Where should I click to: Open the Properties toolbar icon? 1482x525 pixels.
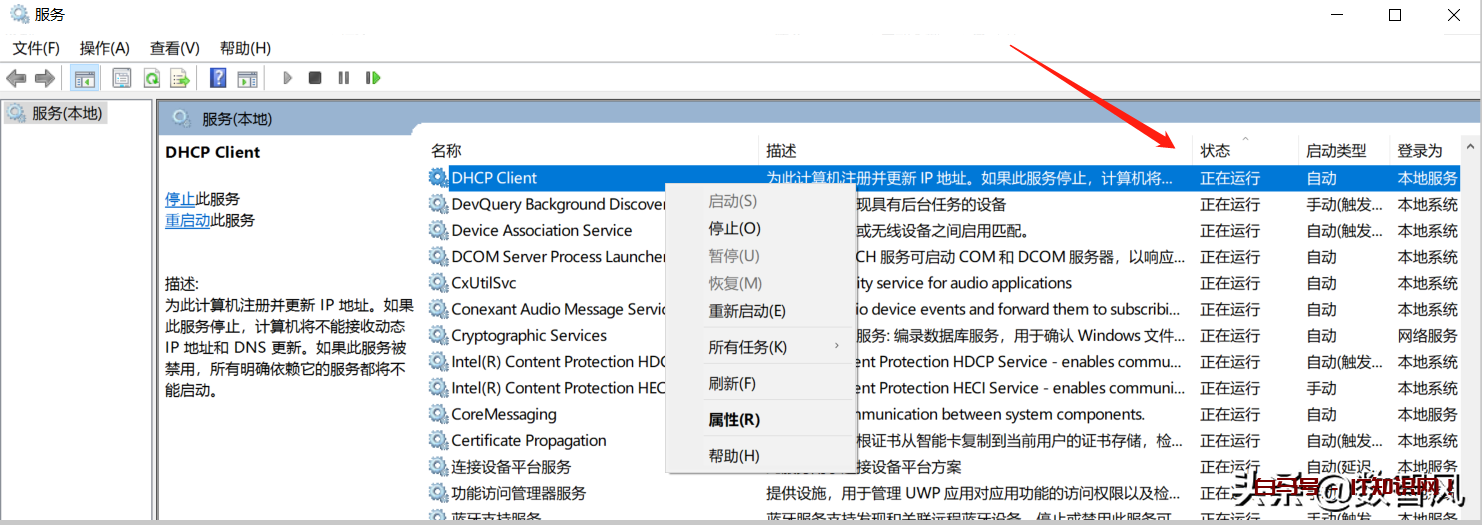[122, 78]
